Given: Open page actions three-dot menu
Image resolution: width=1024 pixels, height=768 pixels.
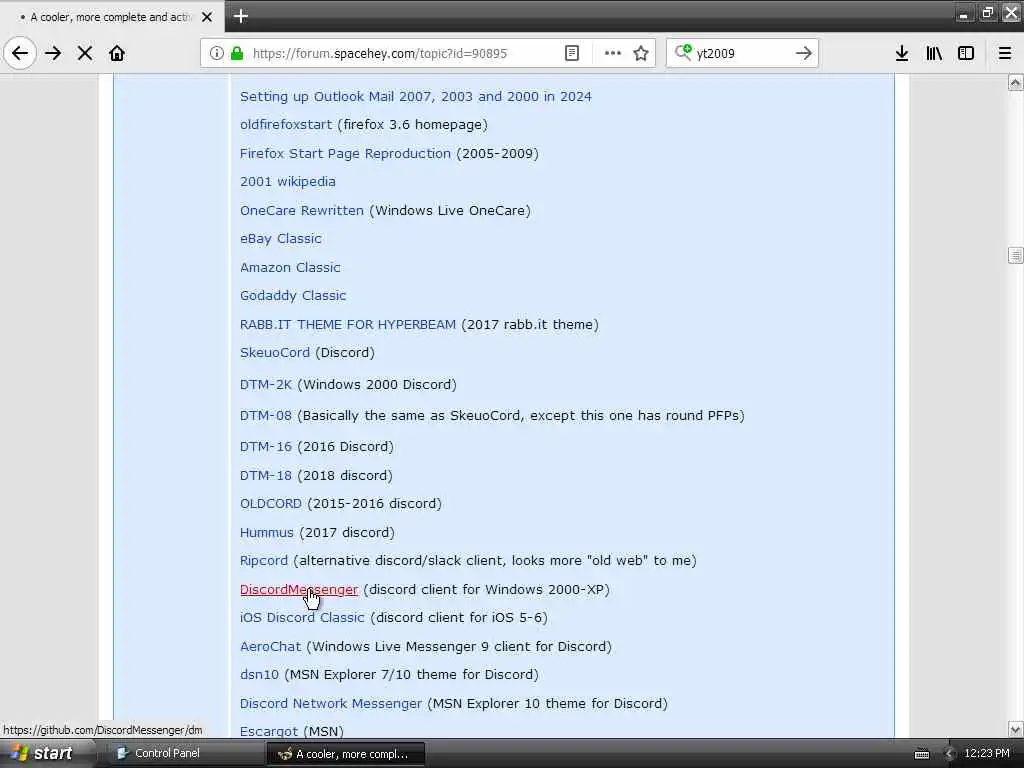Looking at the screenshot, I should pyautogui.click(x=613, y=53).
